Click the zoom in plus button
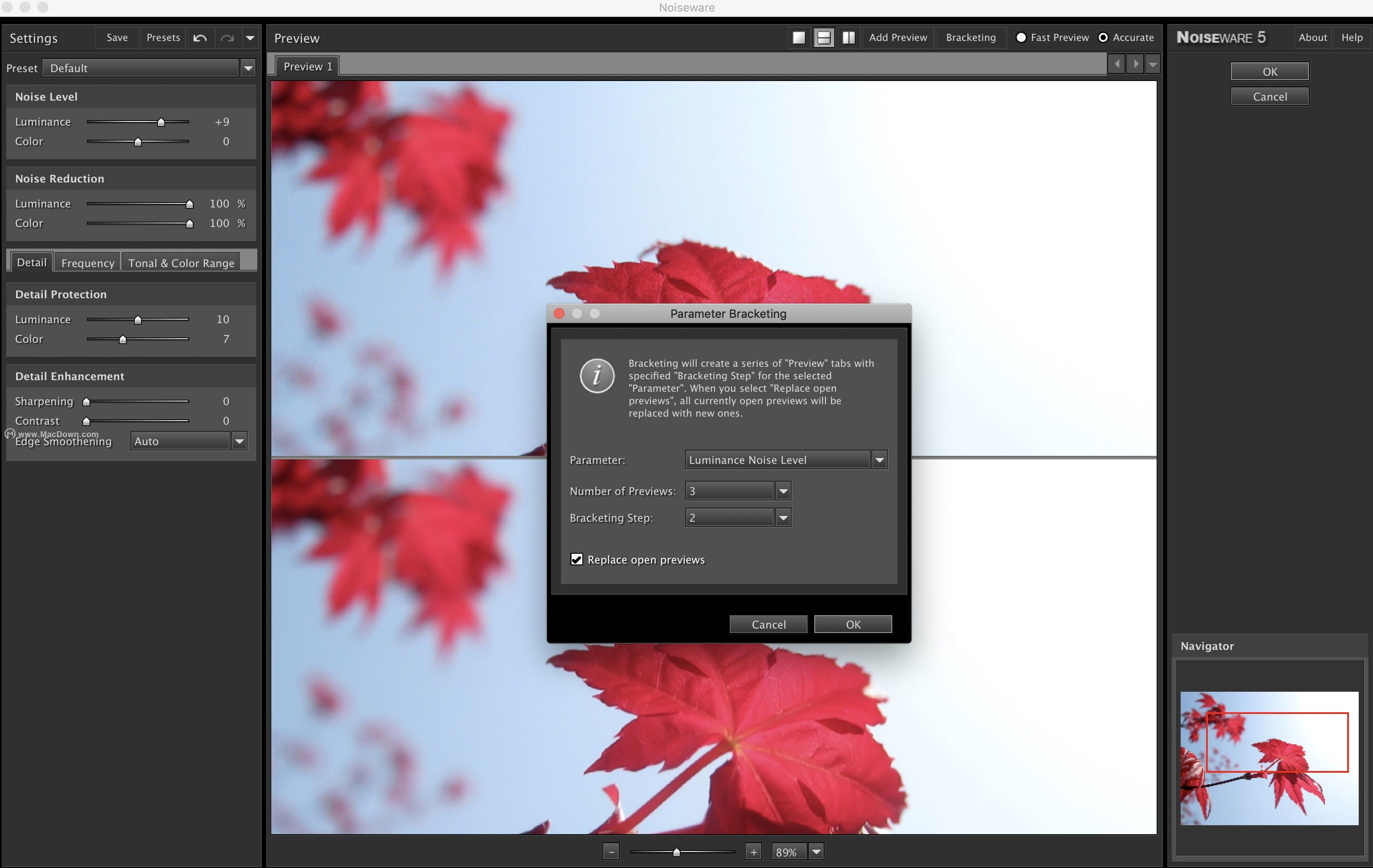 pyautogui.click(x=753, y=852)
